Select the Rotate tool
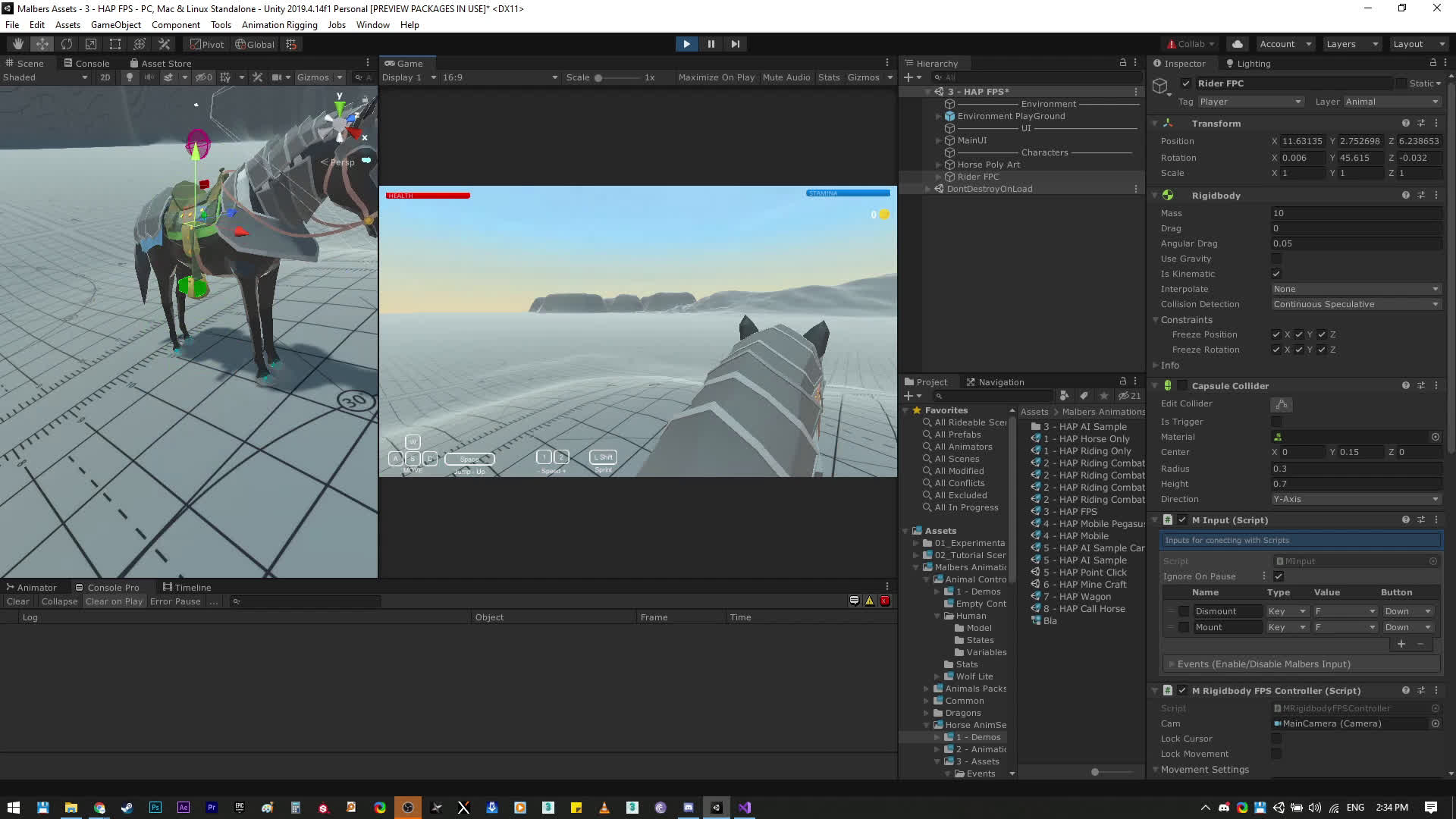 pos(67,44)
